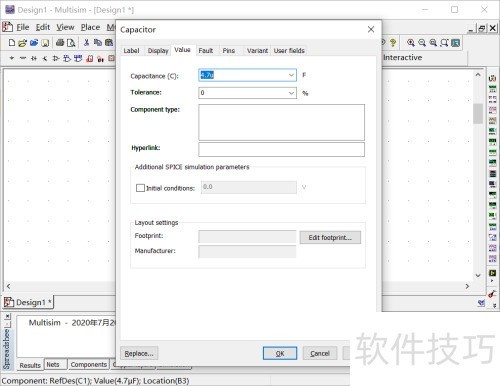This screenshot has width=500, height=386.
Task: Click the Interactive simulation label
Action: click(x=402, y=58)
